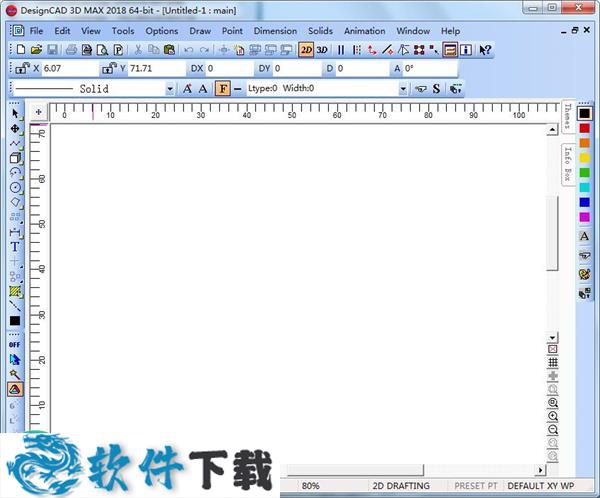Click the vertical scrollbar down arrow
The height and width of the screenshot is (498, 600).
pyautogui.click(x=552, y=338)
